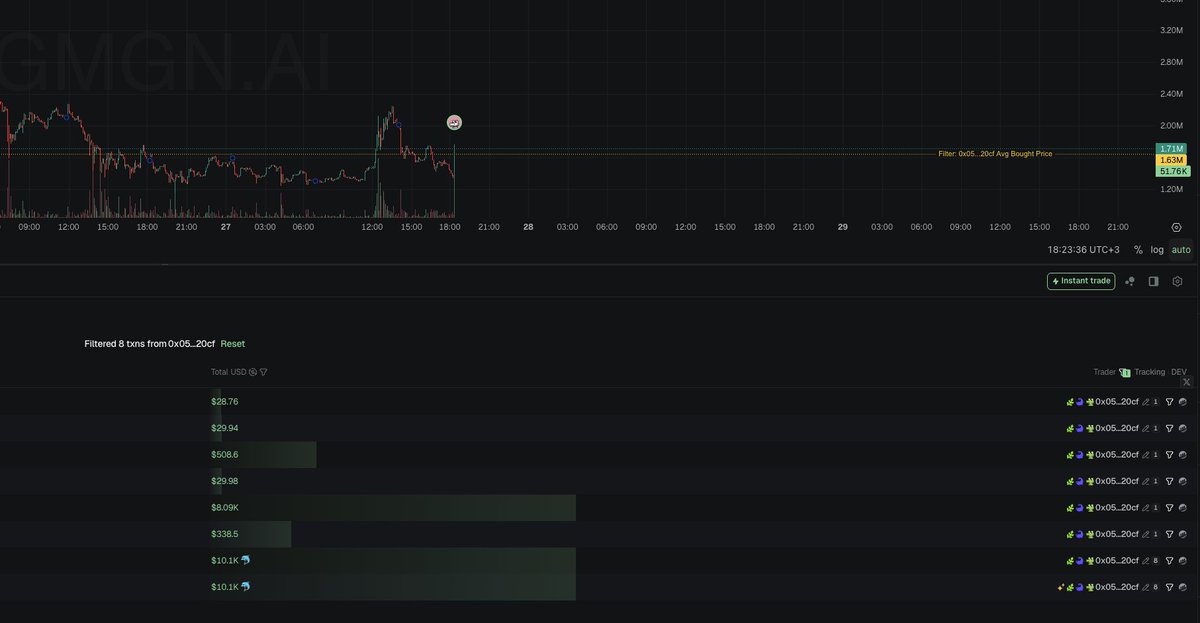Click the date label 28 on the time axis
Image resolution: width=1200 pixels, height=623 pixels.
tap(528, 227)
